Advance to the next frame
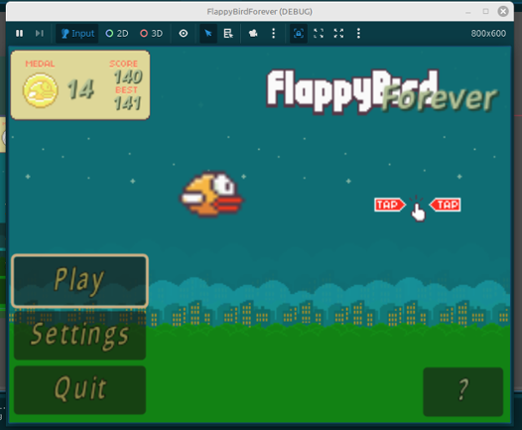 [39, 33]
